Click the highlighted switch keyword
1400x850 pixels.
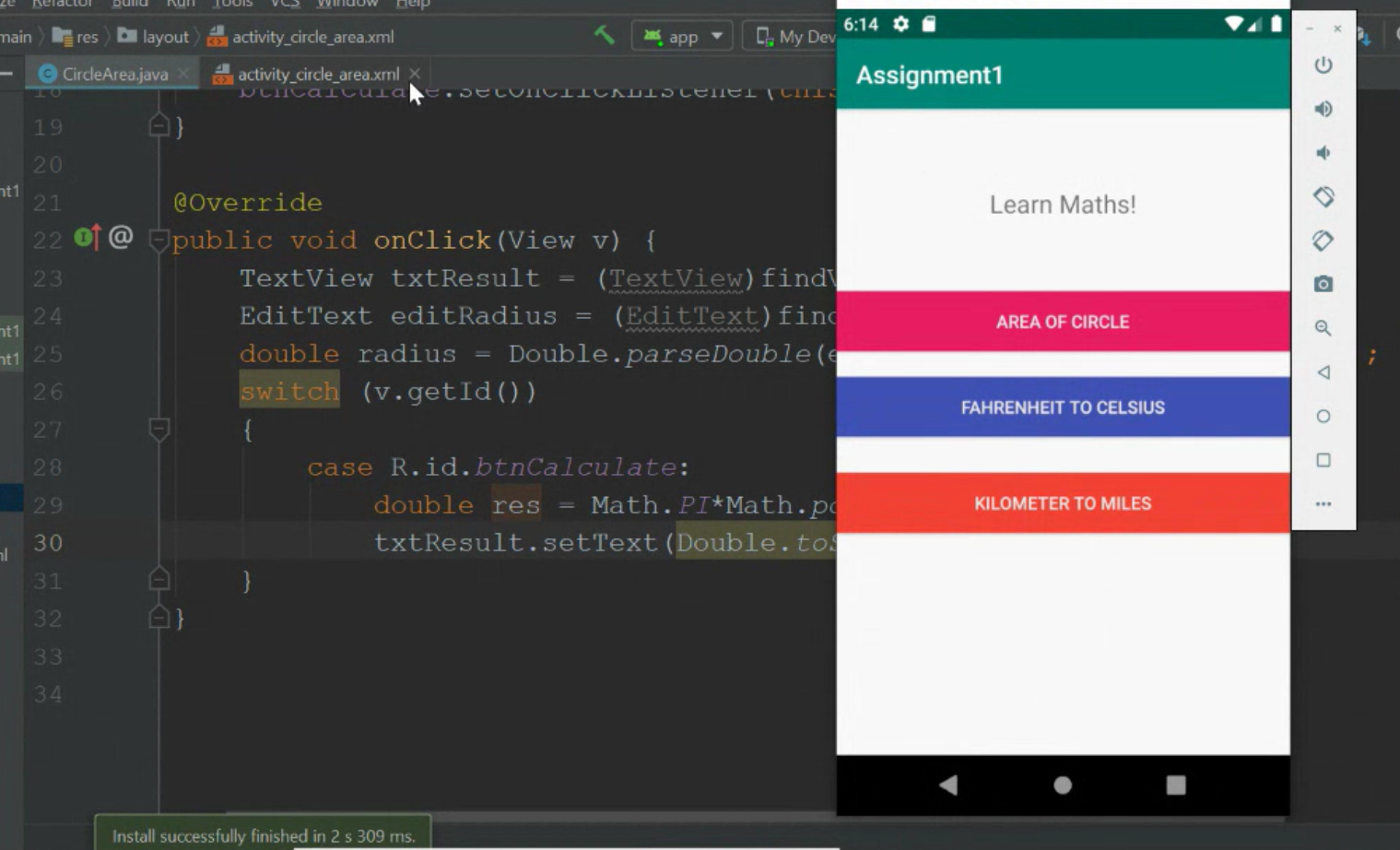(x=289, y=392)
